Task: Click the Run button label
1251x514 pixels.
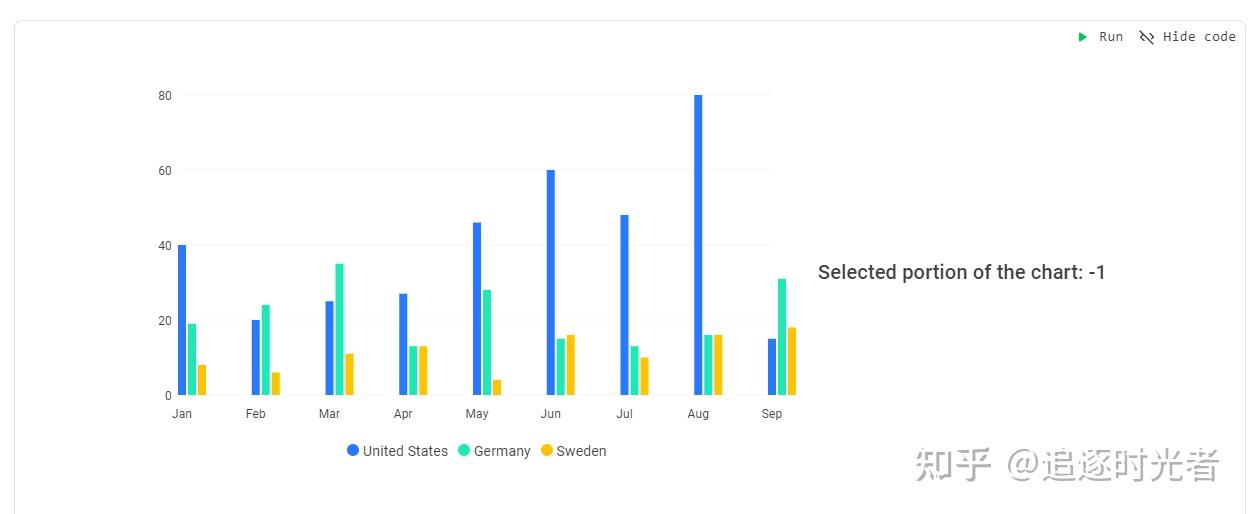Action: (1111, 37)
